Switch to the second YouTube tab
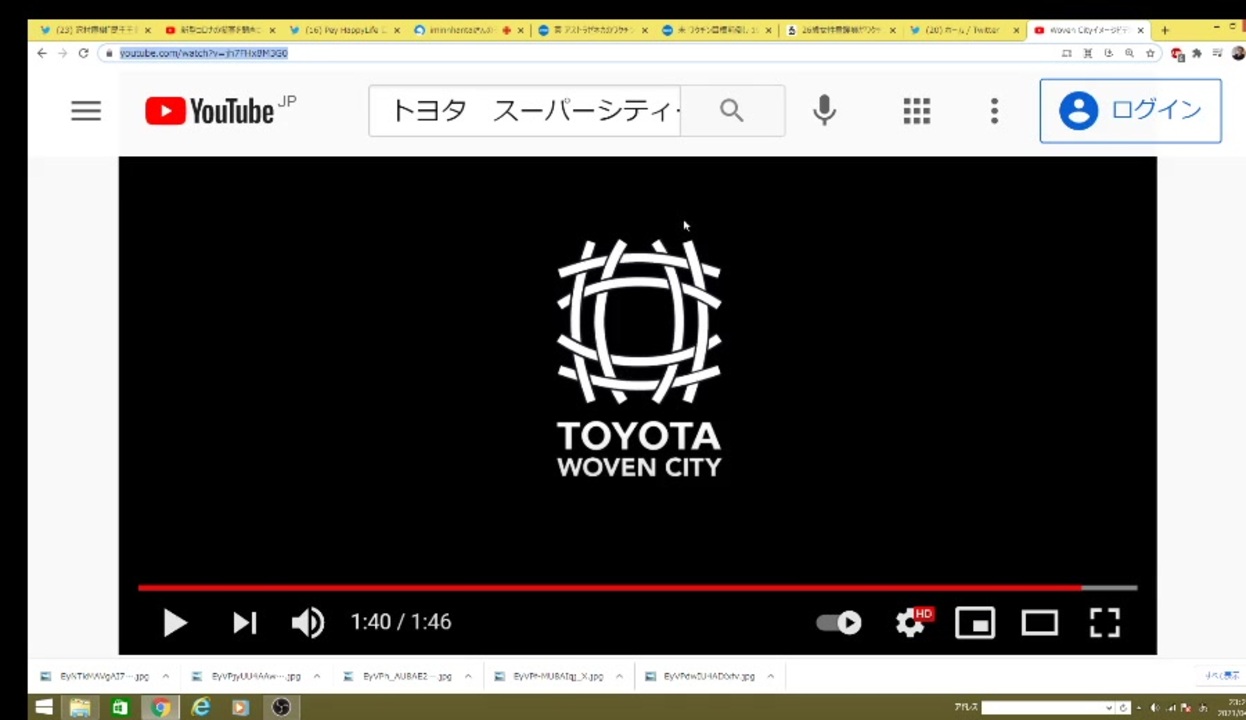The width and height of the screenshot is (1246, 720). 219,30
